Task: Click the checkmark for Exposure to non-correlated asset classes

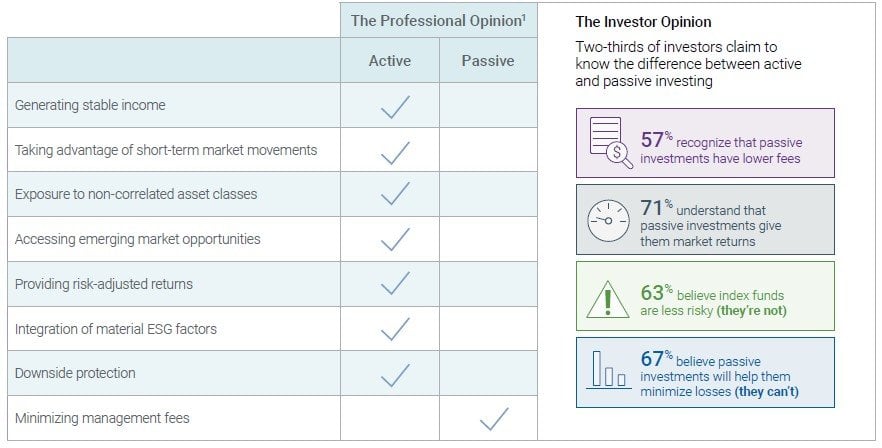Action: click(x=394, y=194)
